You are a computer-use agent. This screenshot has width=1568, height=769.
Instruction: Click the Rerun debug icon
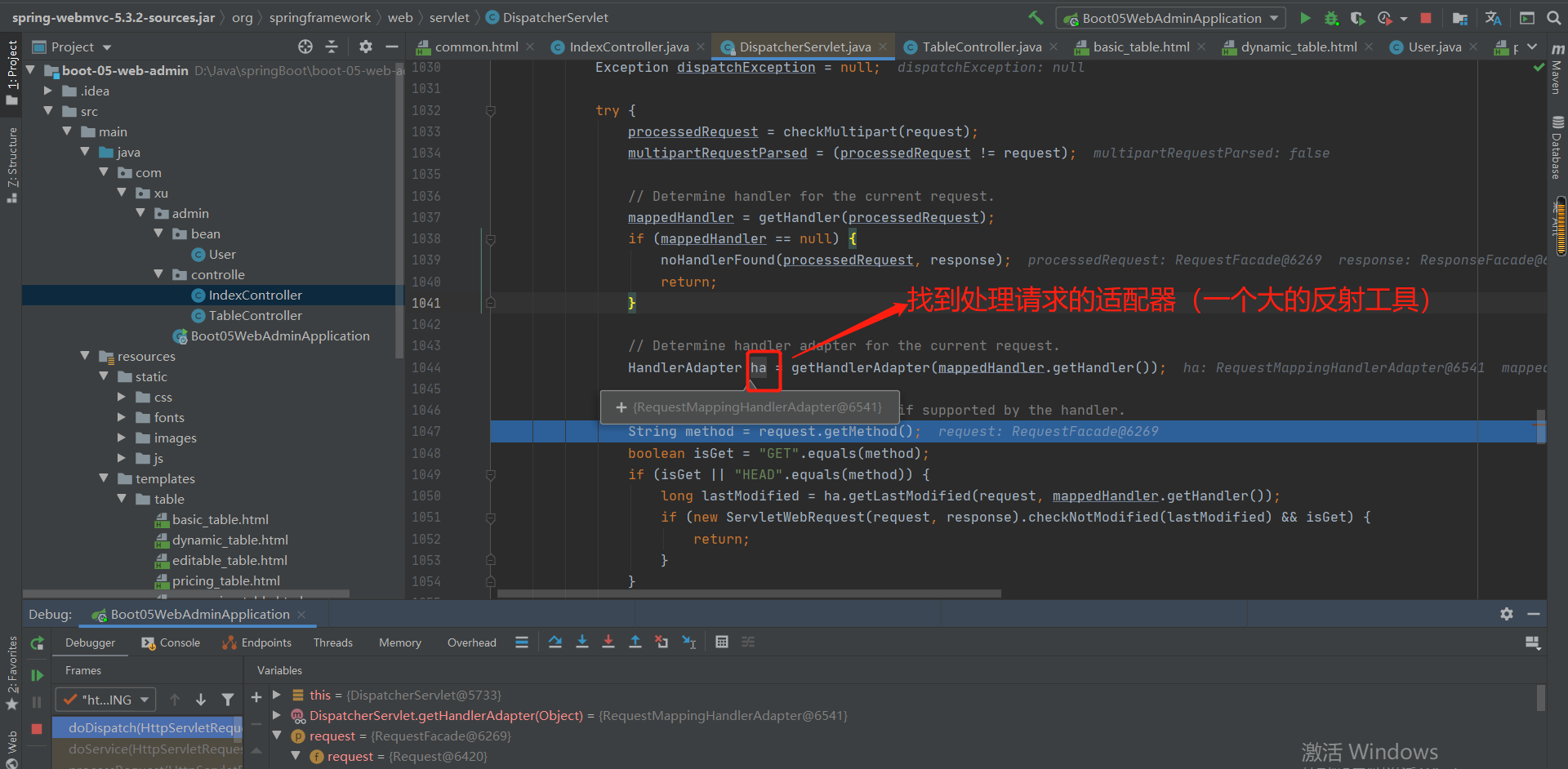(37, 643)
